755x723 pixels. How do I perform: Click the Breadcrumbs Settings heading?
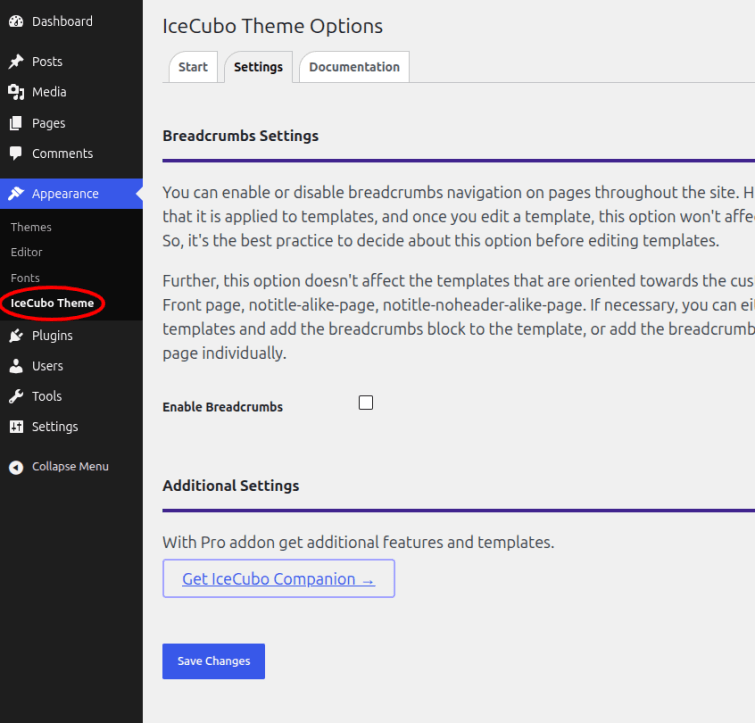pos(240,136)
